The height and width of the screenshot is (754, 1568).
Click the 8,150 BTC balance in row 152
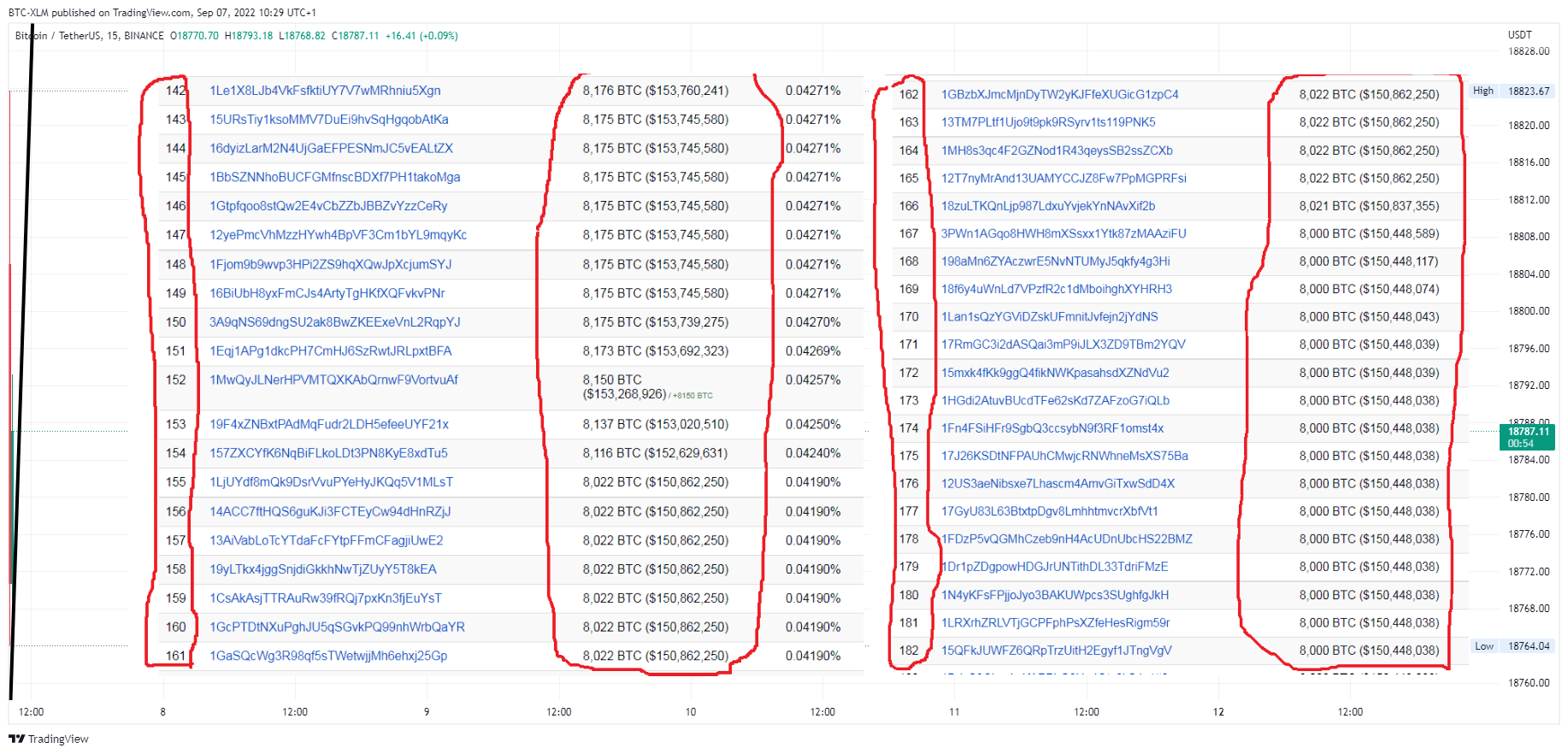point(612,380)
